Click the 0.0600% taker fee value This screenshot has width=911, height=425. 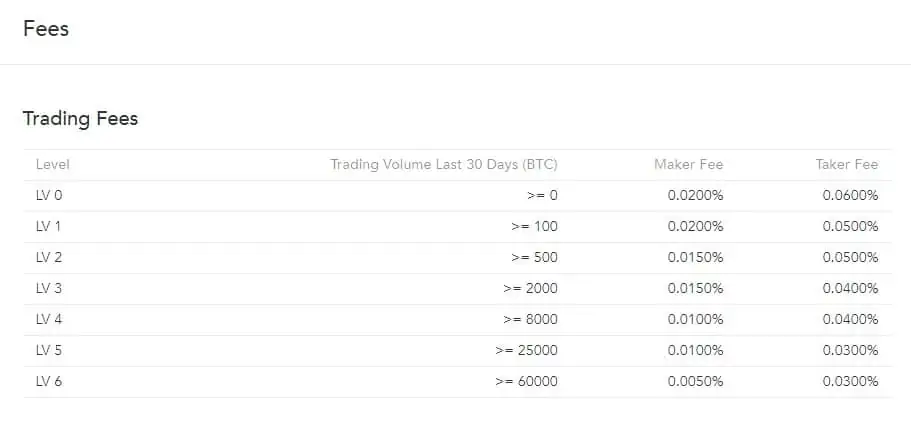click(x=851, y=196)
